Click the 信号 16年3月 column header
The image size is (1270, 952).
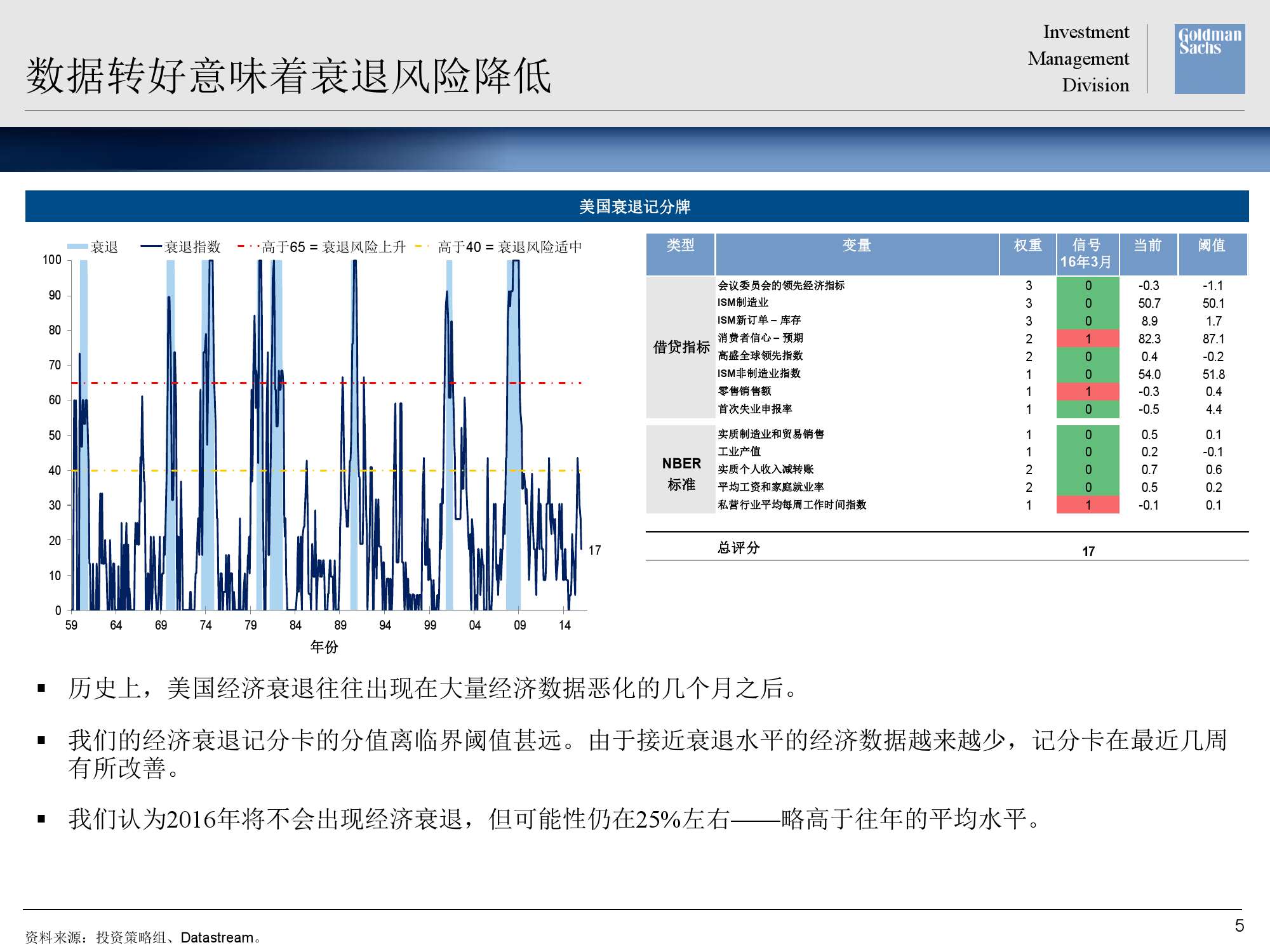point(1086,253)
